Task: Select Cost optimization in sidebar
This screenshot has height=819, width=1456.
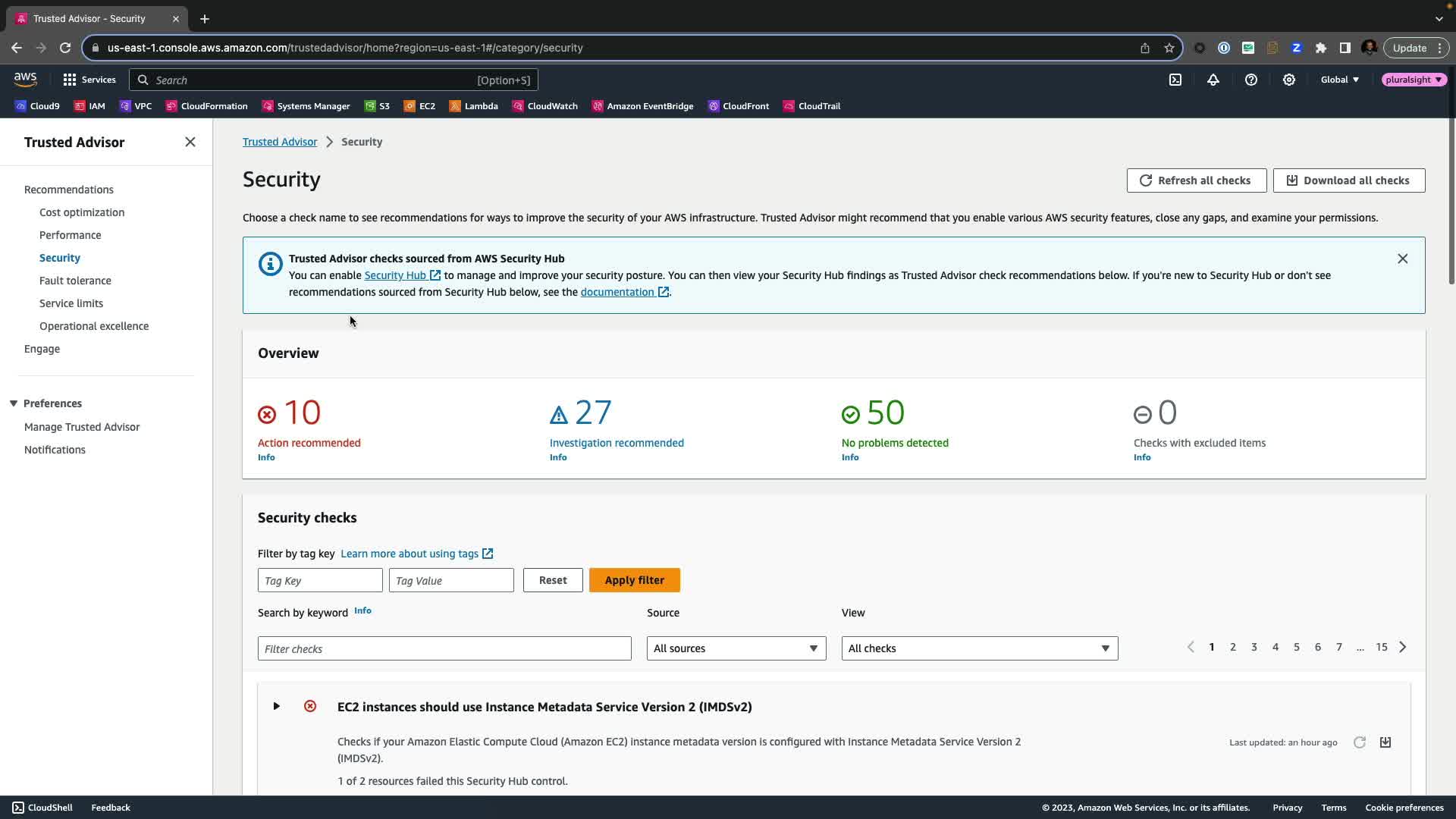Action: (82, 212)
